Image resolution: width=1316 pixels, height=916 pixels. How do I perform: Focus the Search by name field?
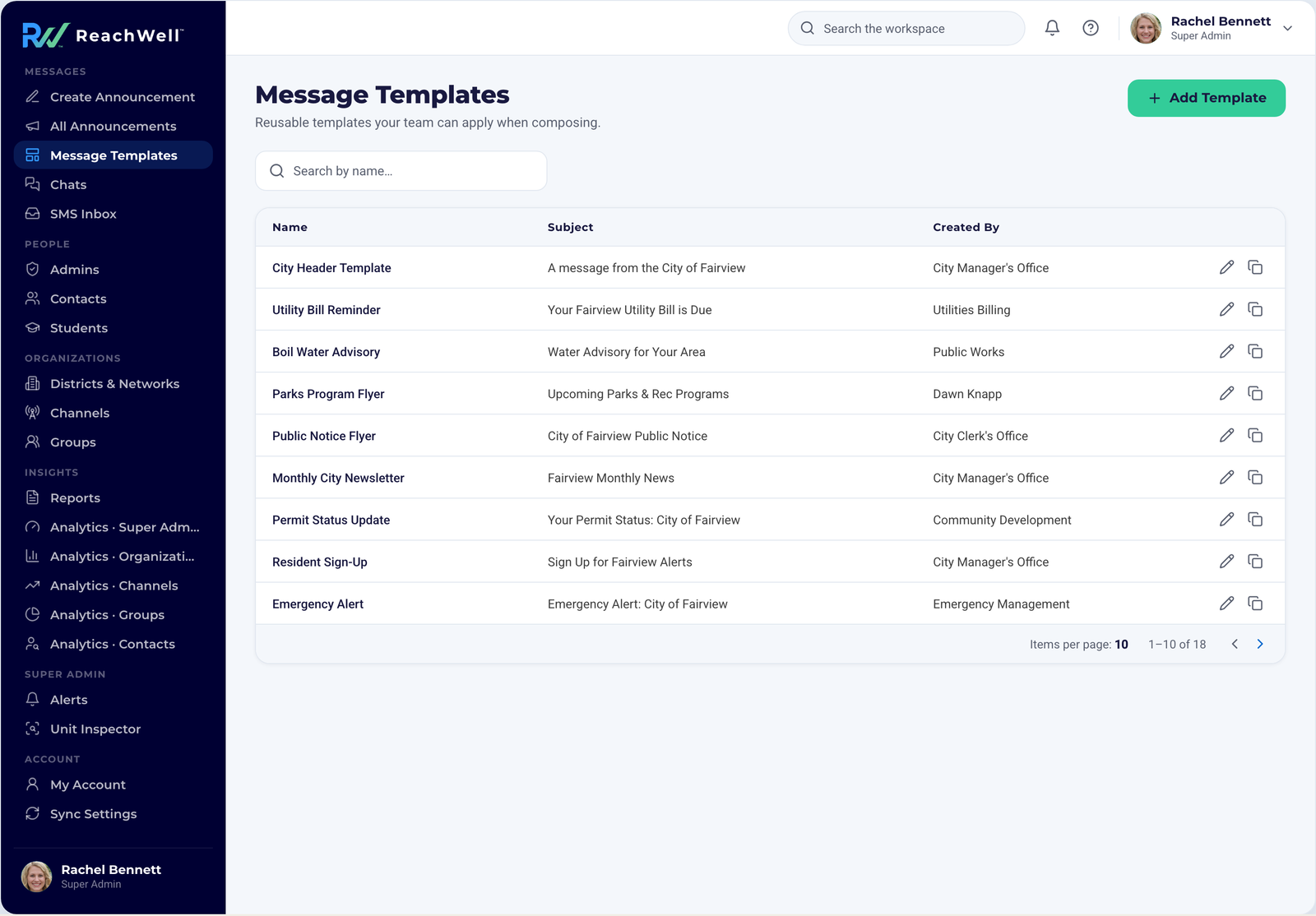pyautogui.click(x=401, y=171)
